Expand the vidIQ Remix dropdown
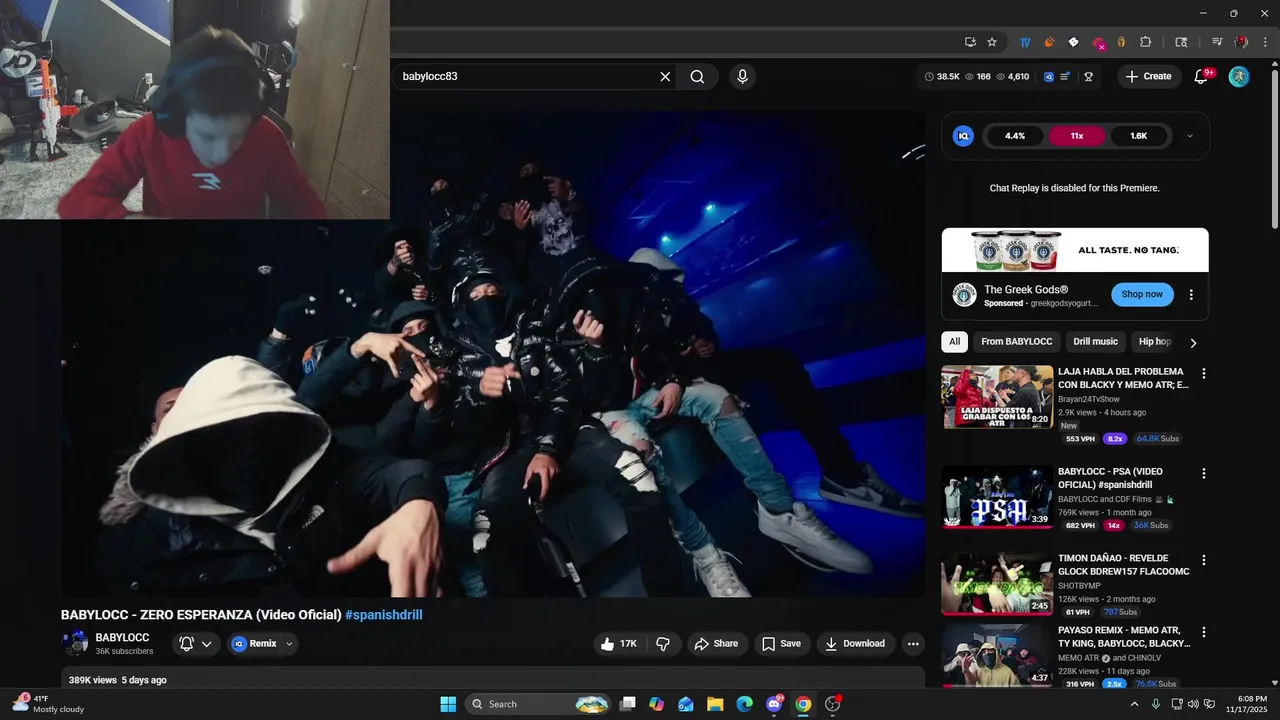1280x720 pixels. click(289, 644)
